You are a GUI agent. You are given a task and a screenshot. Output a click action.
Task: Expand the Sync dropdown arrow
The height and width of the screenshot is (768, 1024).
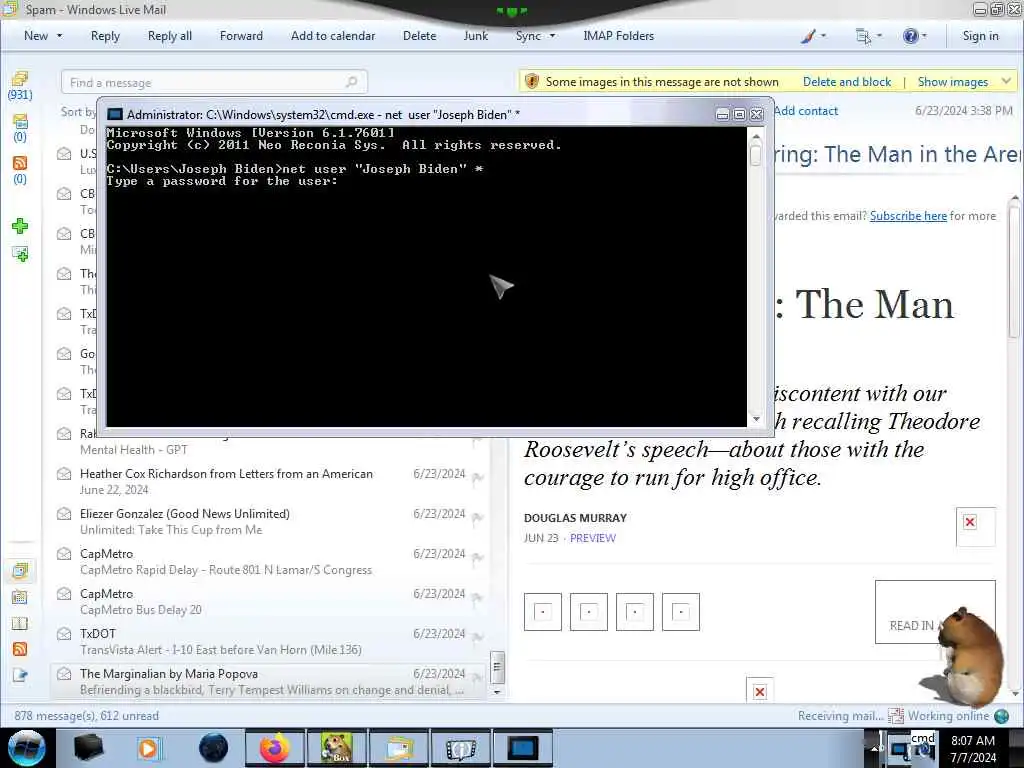coord(552,36)
